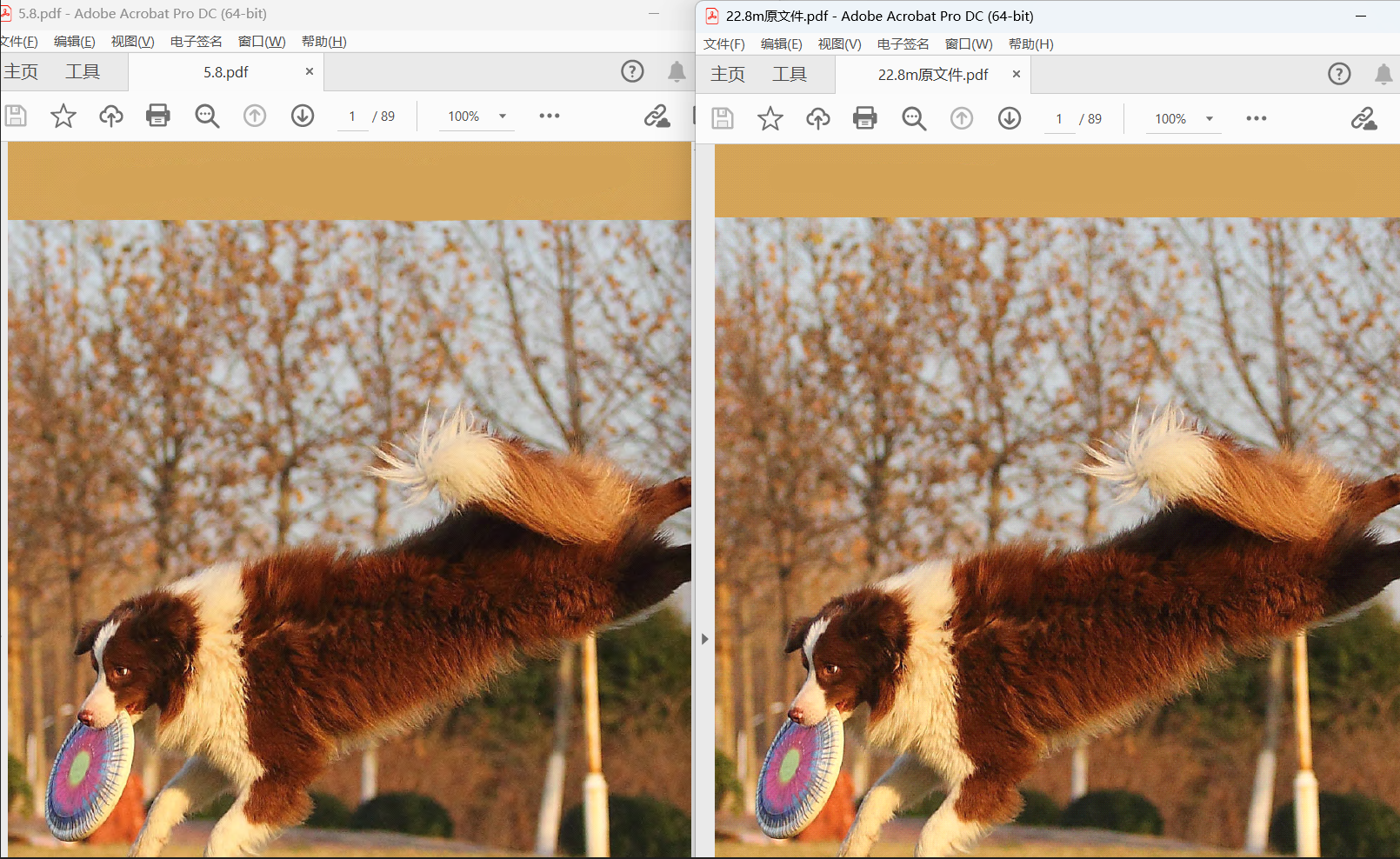Close the 22.8m原文件.pdf document tab
1400x859 pixels.
pos(1016,74)
